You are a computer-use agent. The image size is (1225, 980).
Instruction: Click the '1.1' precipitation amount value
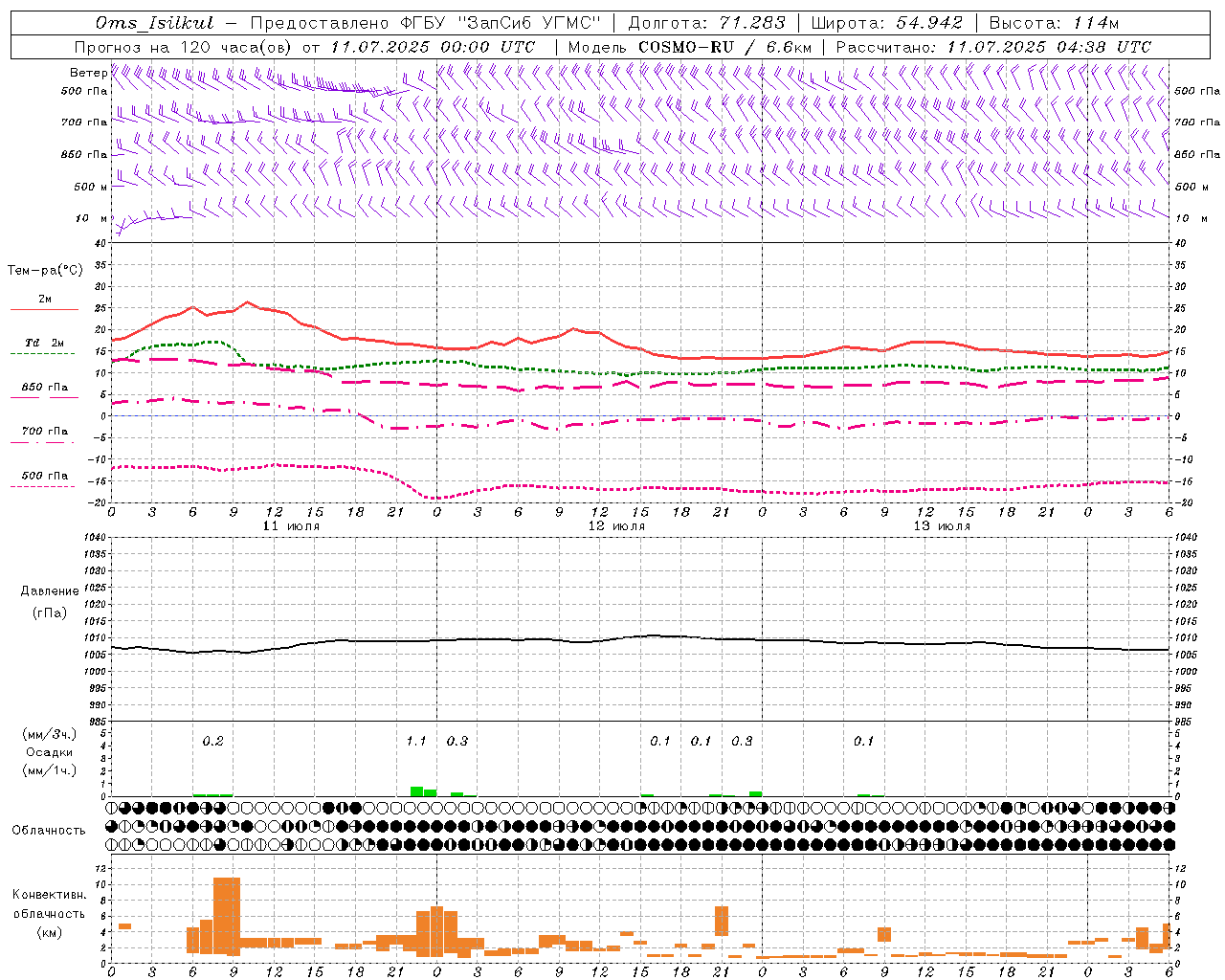[x=415, y=741]
